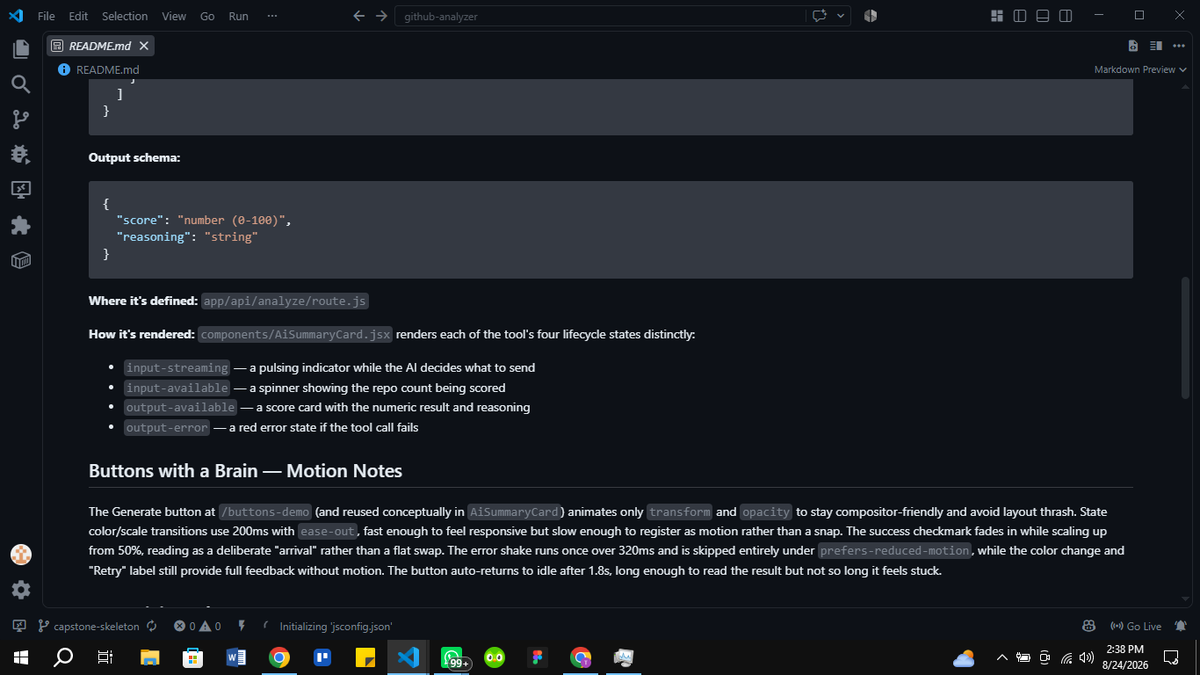Click README.md in the breadcrumb
The width and height of the screenshot is (1200, 675).
(x=107, y=70)
